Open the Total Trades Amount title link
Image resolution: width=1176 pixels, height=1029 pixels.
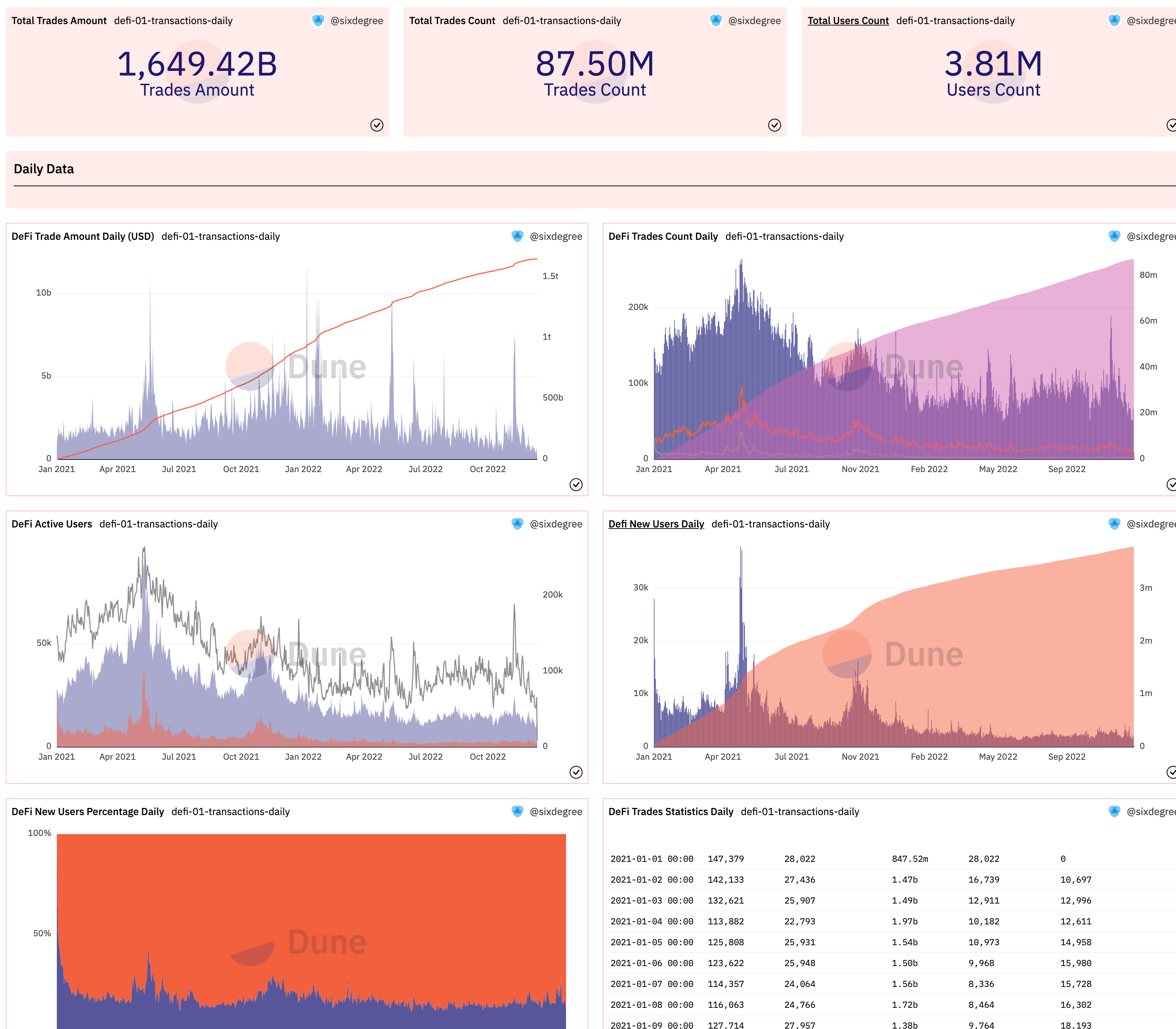[x=59, y=20]
